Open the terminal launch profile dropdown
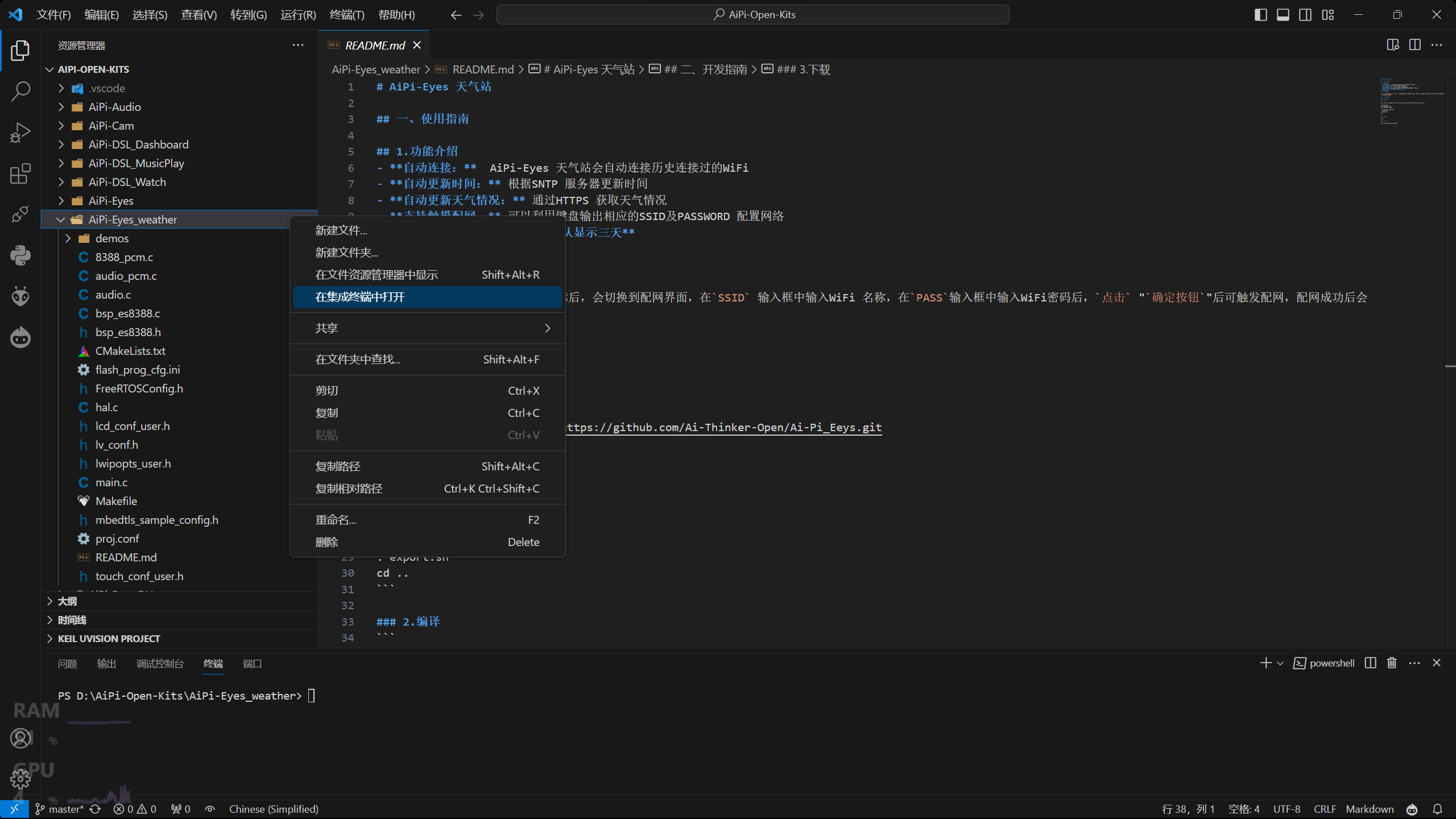Image resolution: width=1456 pixels, height=819 pixels. pyautogui.click(x=1280, y=663)
